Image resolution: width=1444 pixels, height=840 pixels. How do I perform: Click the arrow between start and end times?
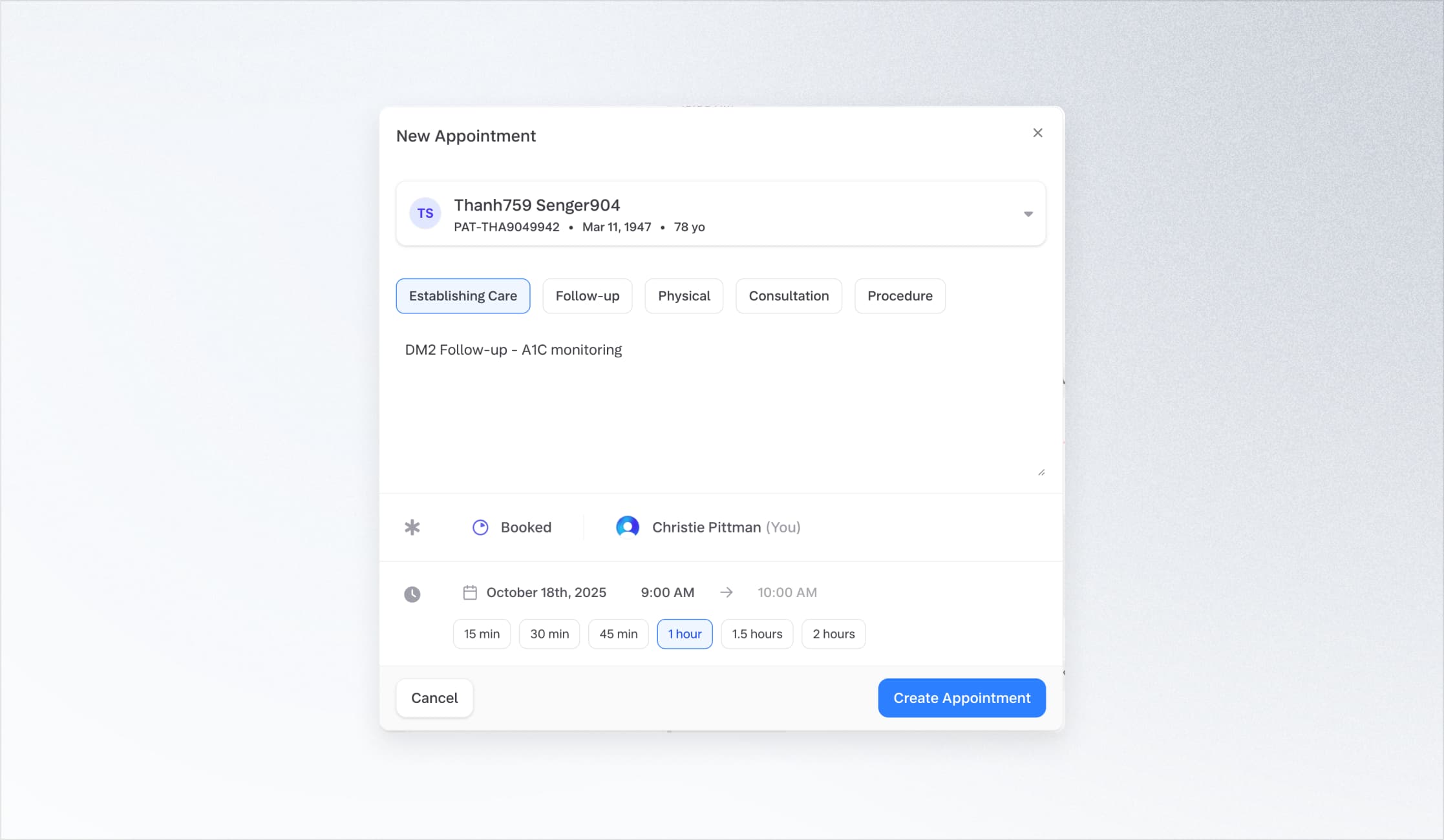pyautogui.click(x=726, y=593)
